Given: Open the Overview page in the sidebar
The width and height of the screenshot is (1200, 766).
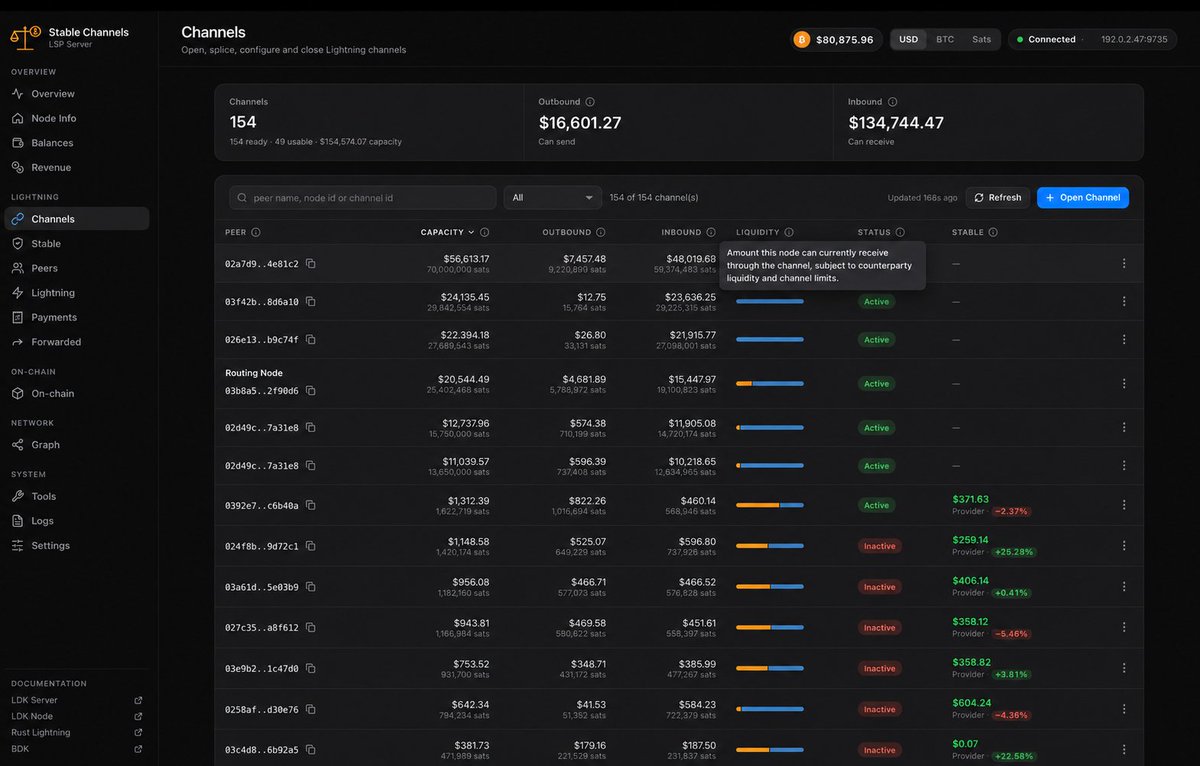Looking at the screenshot, I should coord(77,94).
